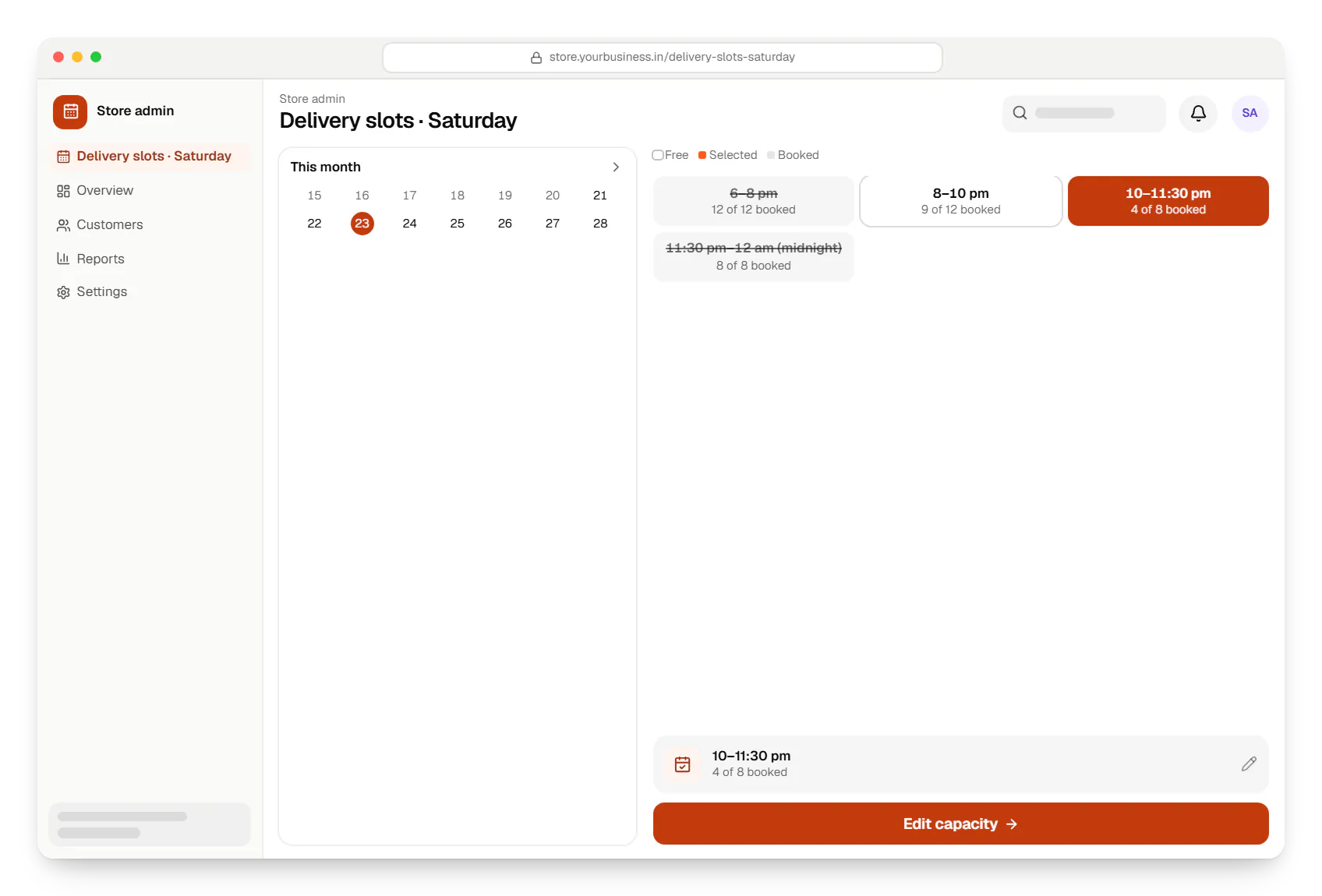Image resolution: width=1322 pixels, height=896 pixels.
Task: Click the 11:30 pm–12 am midnight slot
Action: (753, 257)
